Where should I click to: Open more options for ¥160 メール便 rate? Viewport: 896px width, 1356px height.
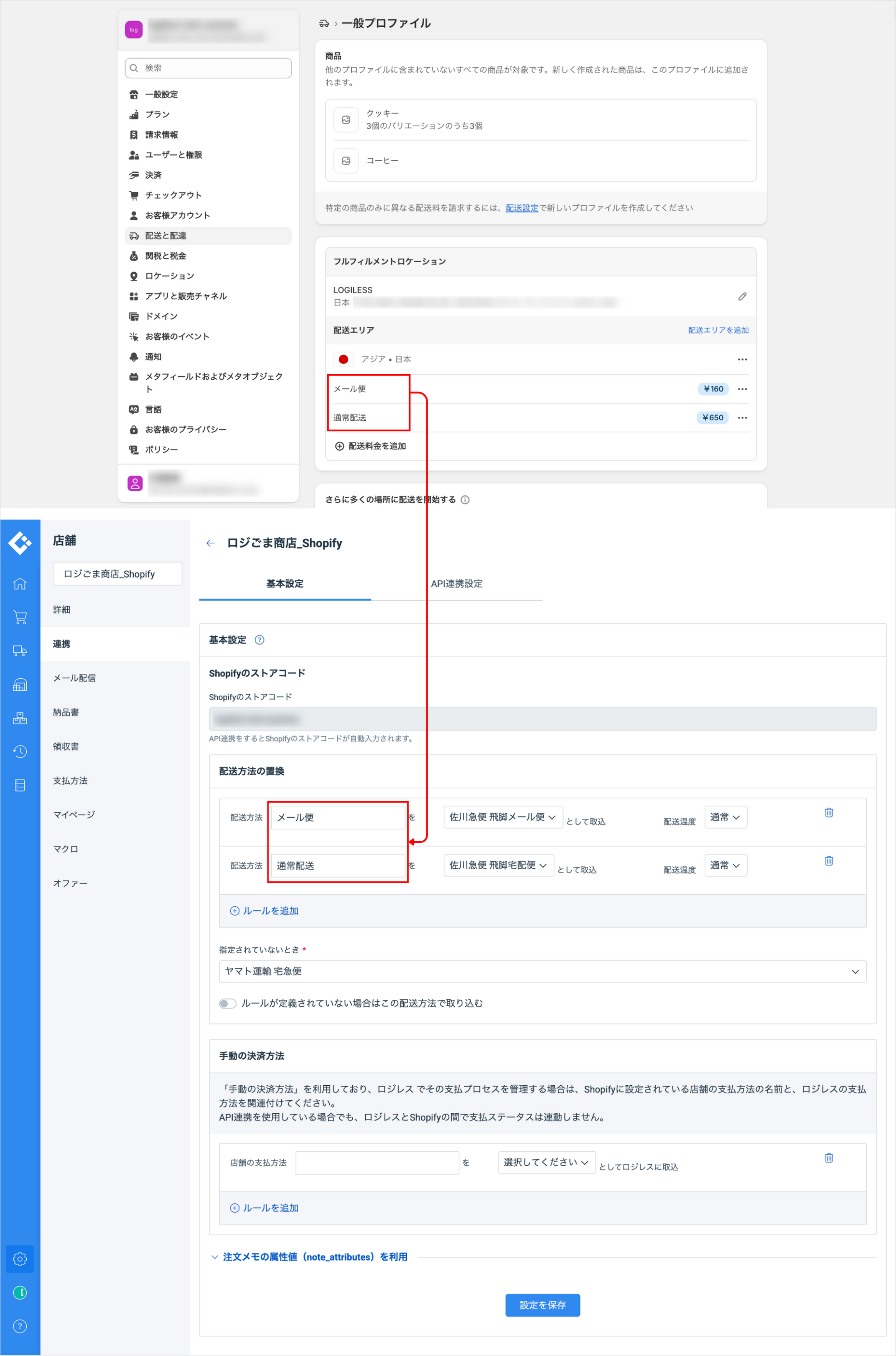[742, 389]
